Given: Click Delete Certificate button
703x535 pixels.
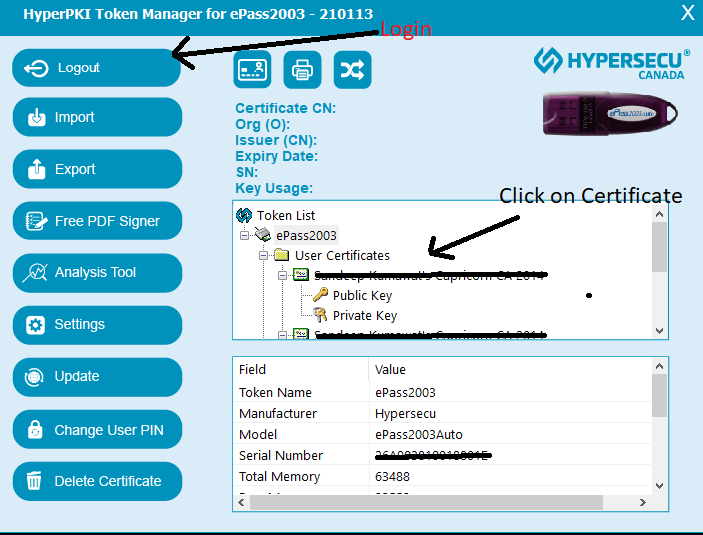Looking at the screenshot, I should click(97, 481).
